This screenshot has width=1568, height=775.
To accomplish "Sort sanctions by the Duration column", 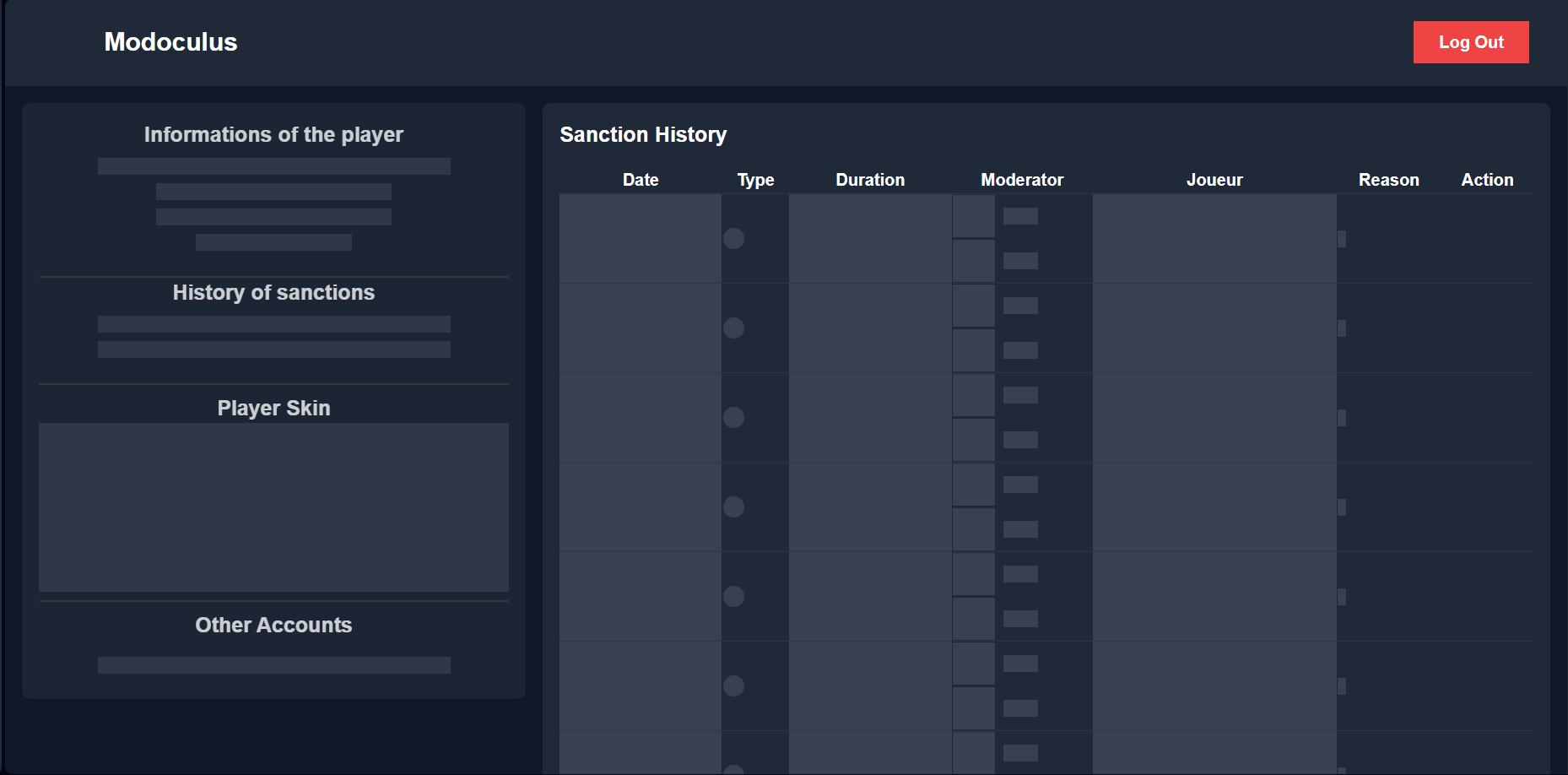I will (x=870, y=179).
